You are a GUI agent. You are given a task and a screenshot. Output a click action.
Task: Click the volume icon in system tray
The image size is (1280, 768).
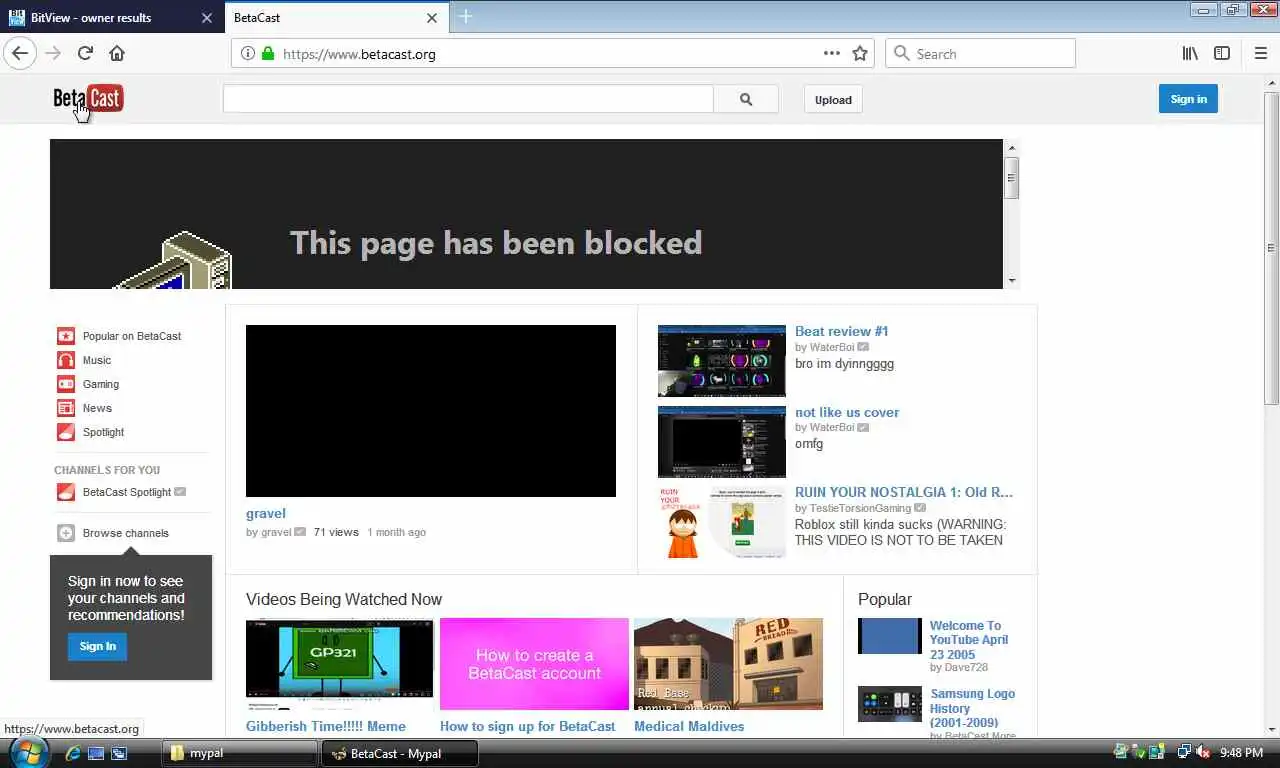tap(1203, 753)
